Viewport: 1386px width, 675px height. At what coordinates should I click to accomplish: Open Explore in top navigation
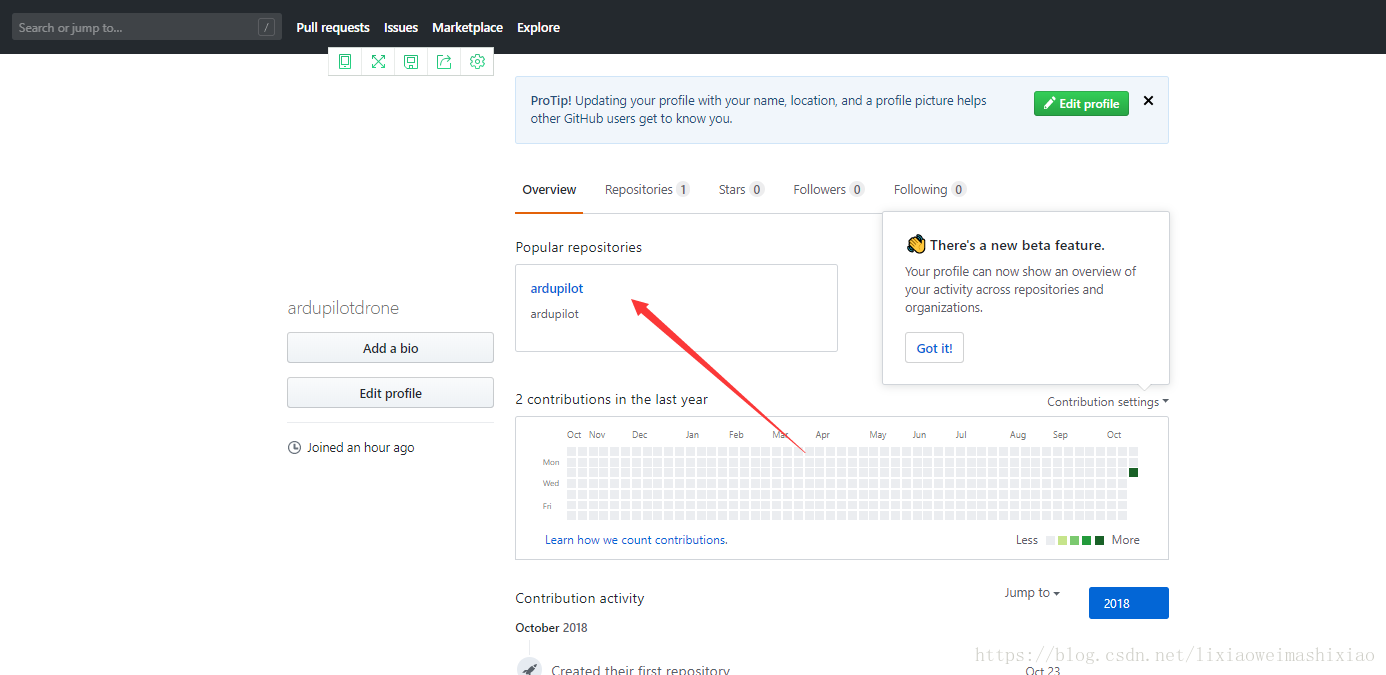click(x=538, y=27)
